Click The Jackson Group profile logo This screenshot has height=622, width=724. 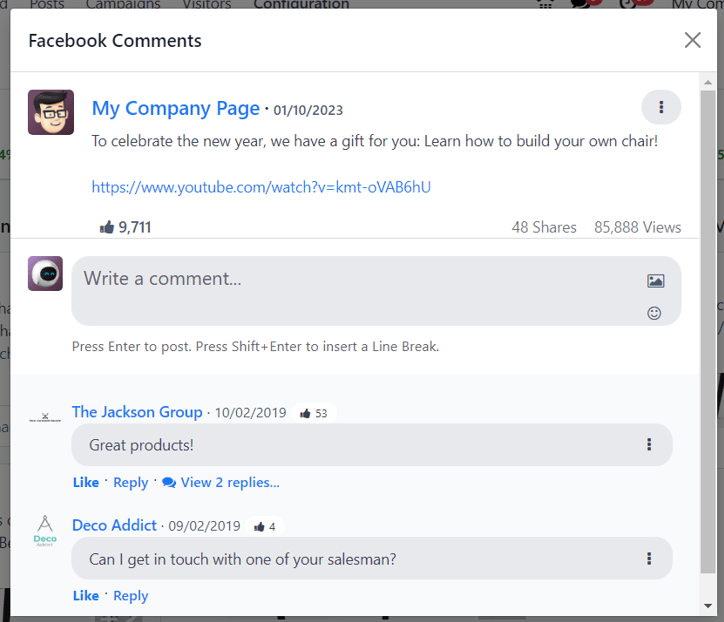45,417
